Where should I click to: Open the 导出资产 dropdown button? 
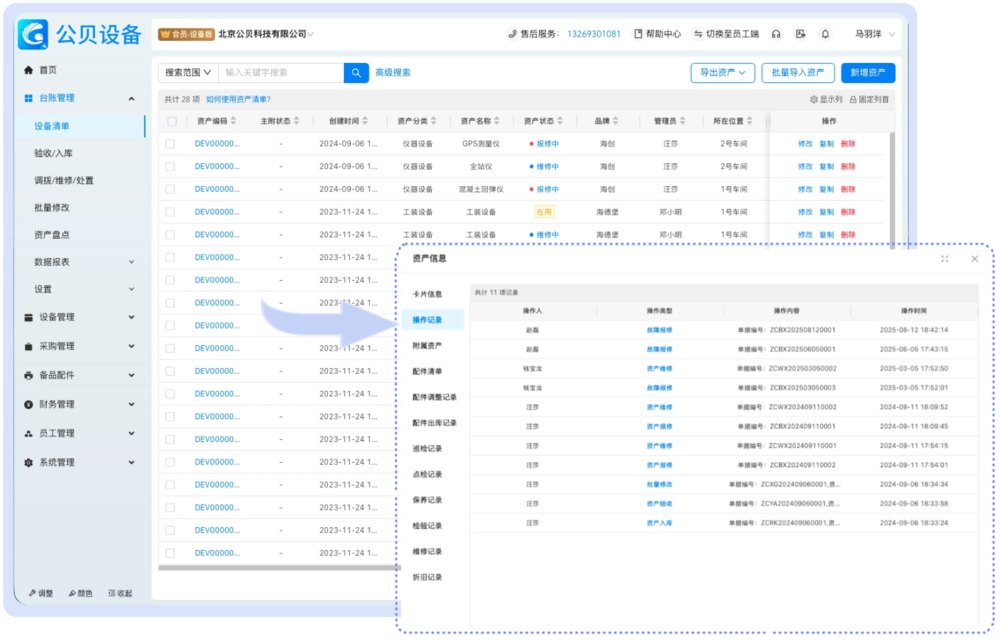[x=722, y=73]
